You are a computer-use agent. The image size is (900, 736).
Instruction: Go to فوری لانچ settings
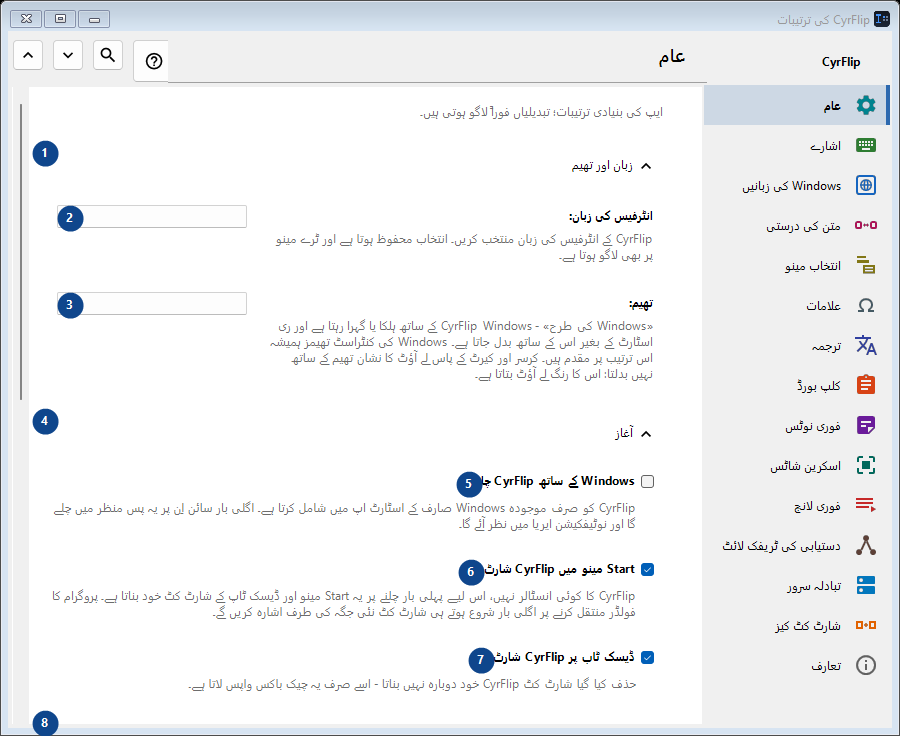[797, 505]
